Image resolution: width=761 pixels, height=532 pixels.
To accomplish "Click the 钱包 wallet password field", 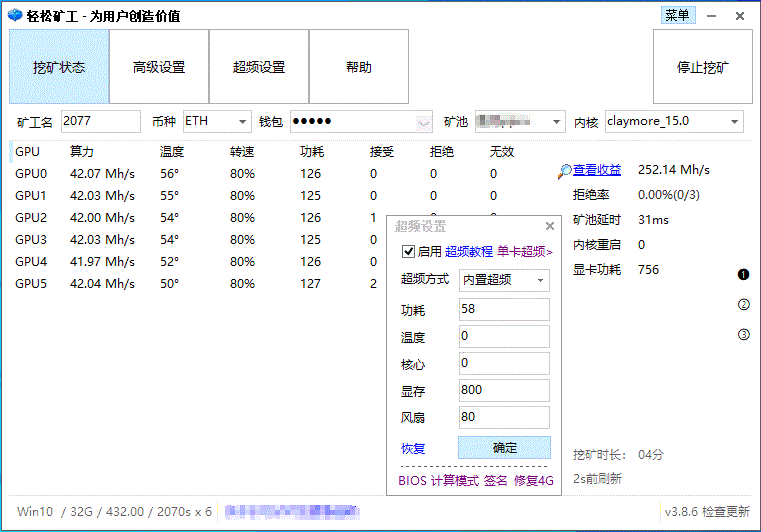I will [361, 121].
